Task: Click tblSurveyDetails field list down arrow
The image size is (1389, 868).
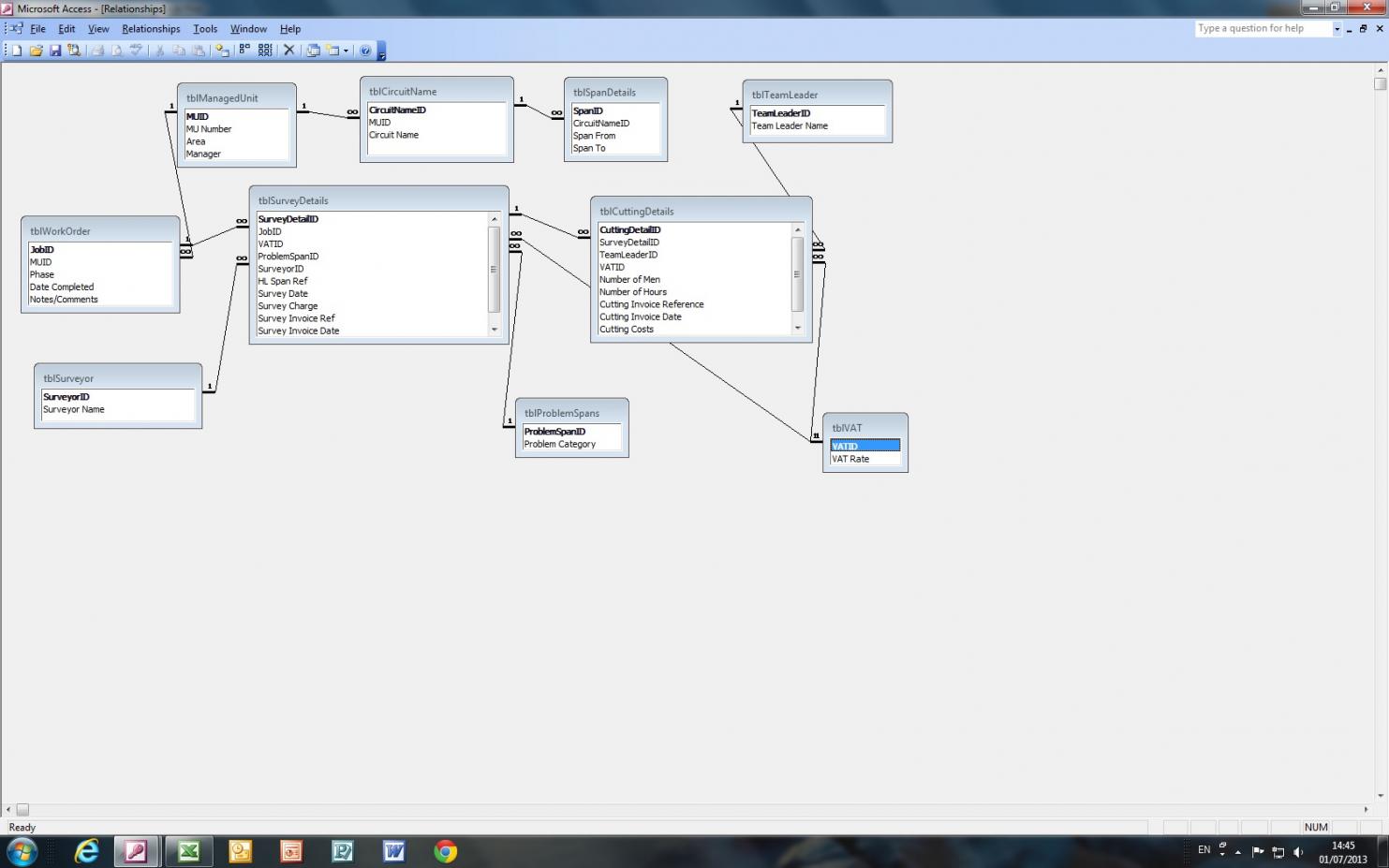Action: point(495,330)
